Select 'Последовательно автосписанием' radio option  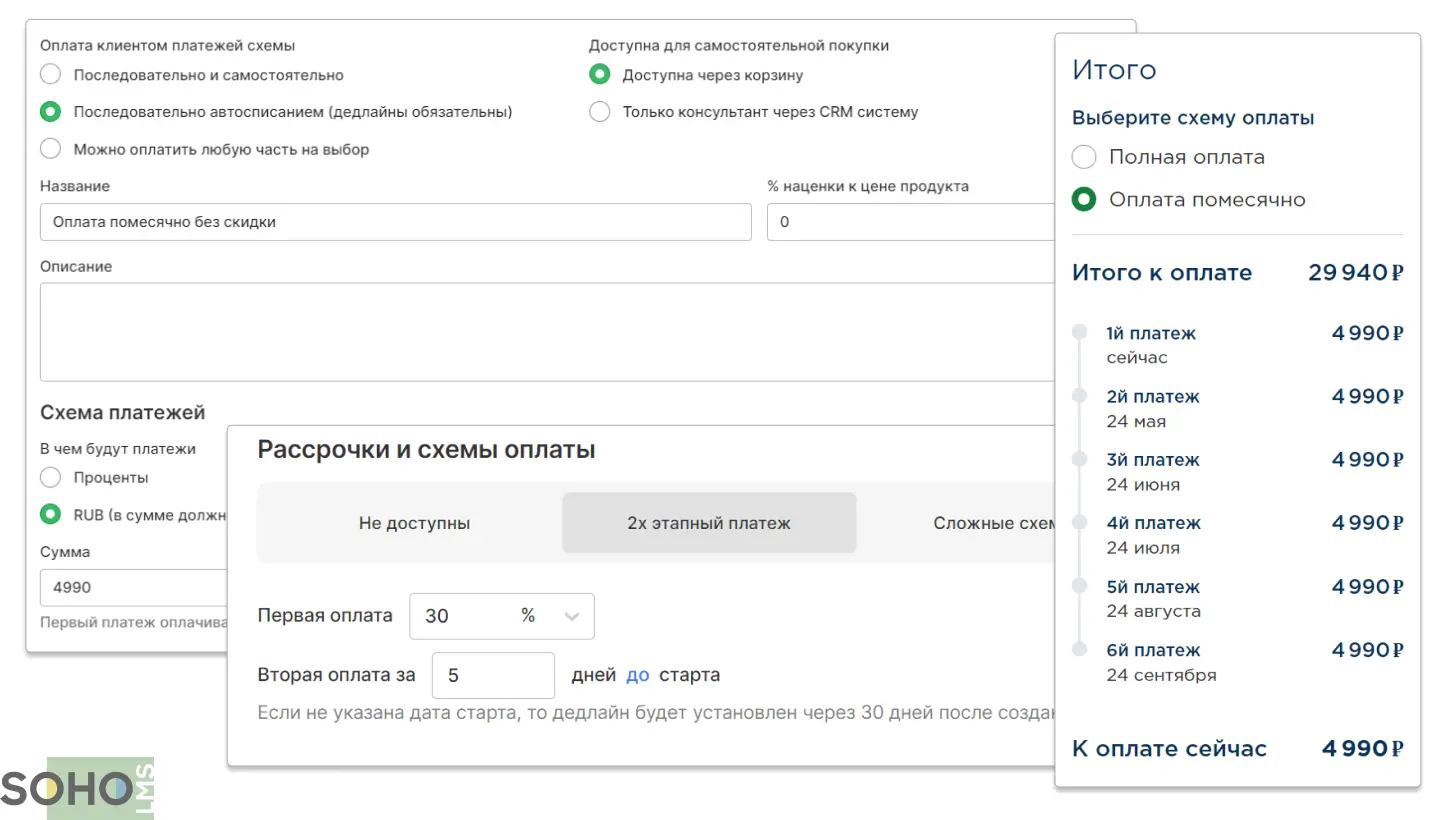pos(51,112)
